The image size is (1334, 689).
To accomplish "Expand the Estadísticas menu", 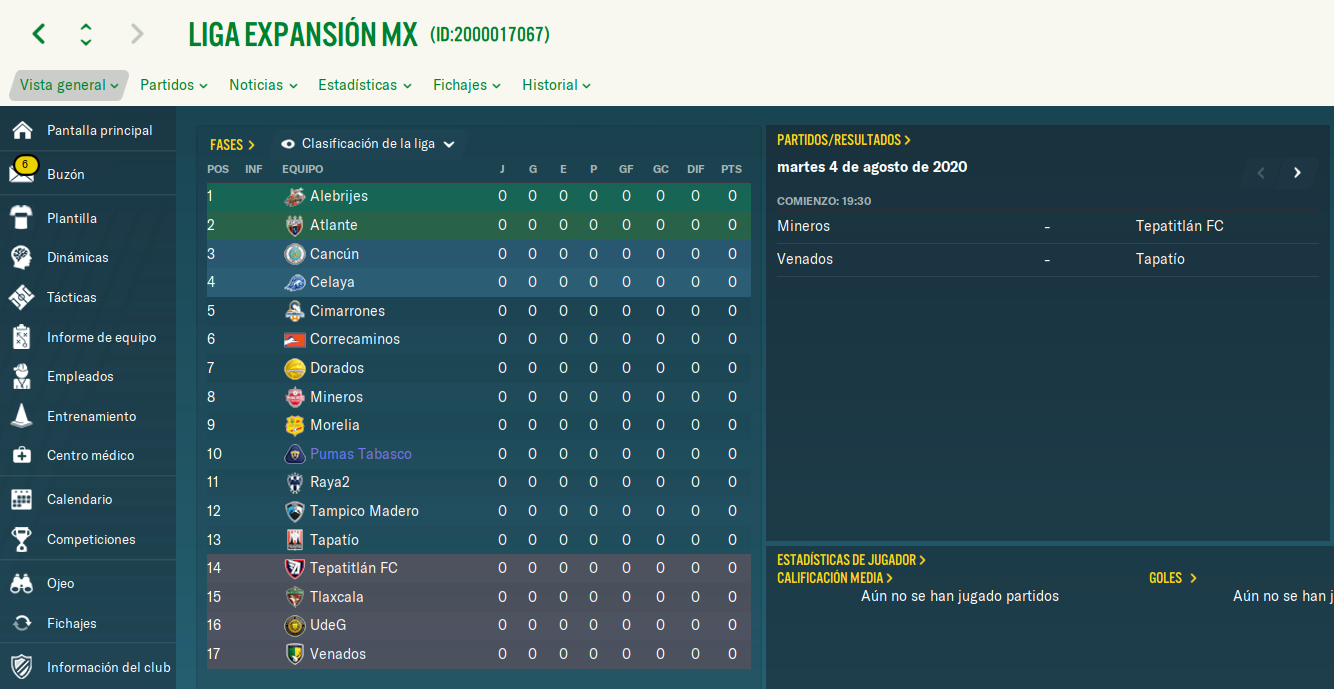I will [365, 85].
